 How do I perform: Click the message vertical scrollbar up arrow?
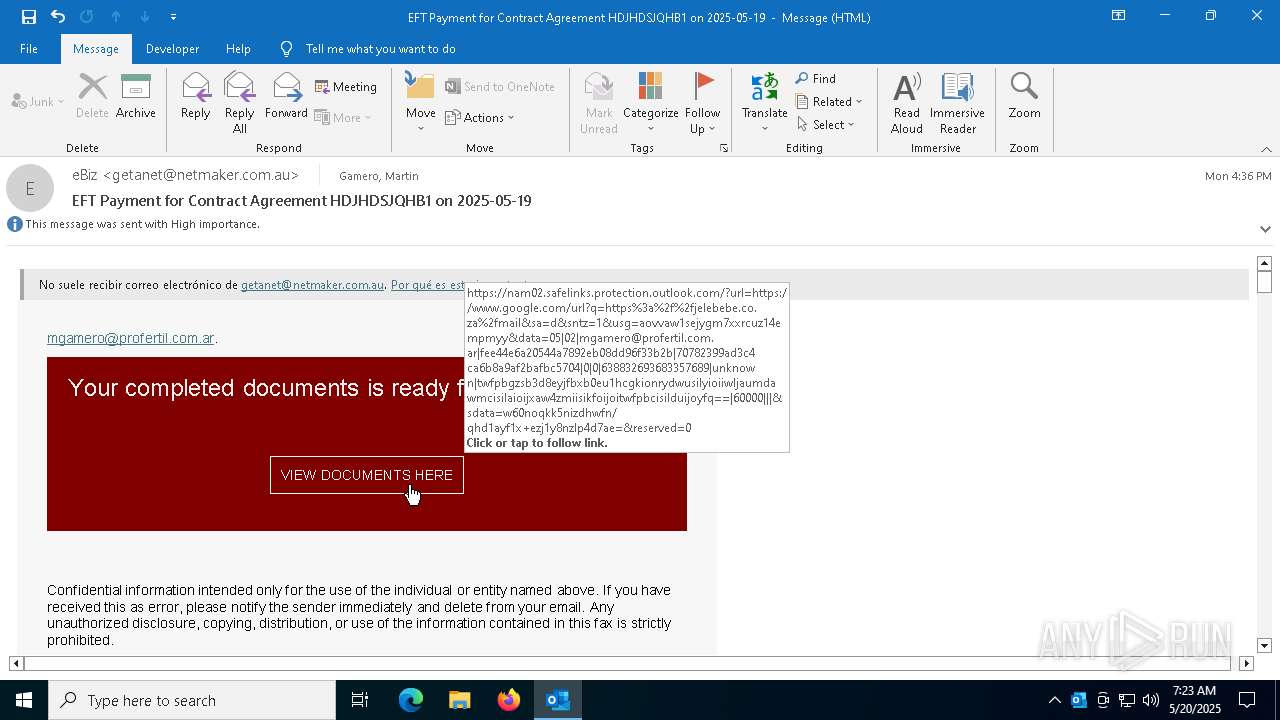point(1264,263)
